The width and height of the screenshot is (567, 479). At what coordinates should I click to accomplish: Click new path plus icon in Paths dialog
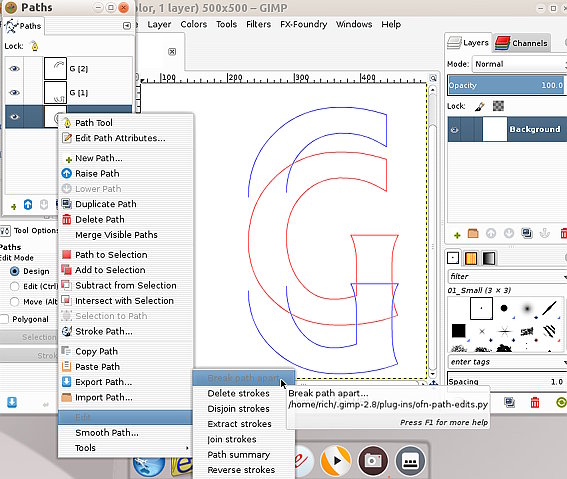pos(13,206)
